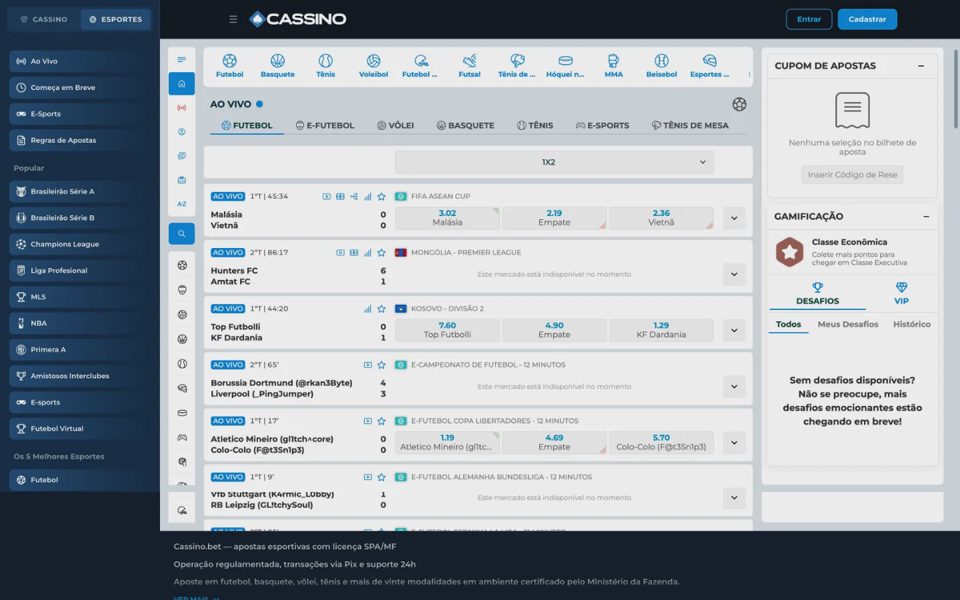This screenshot has width=960, height=600.
Task: Click the Cadastrar register button
Action: (x=867, y=20)
